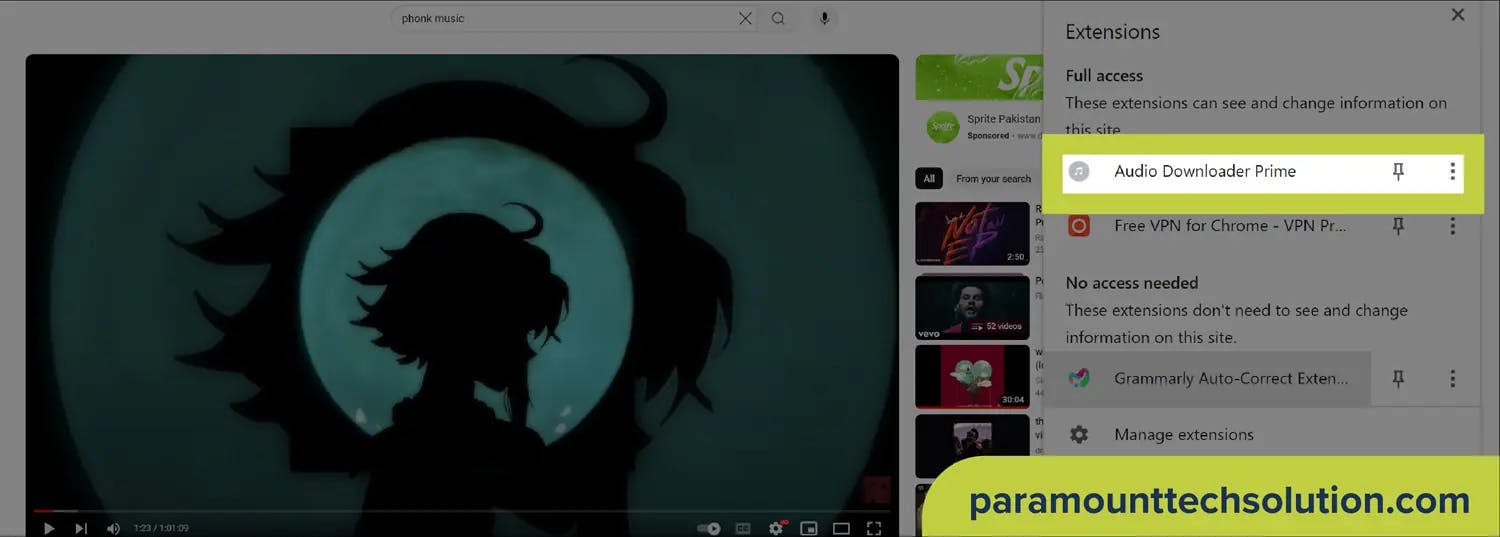Toggle video subtitles
This screenshot has width=1500, height=537.
743,528
